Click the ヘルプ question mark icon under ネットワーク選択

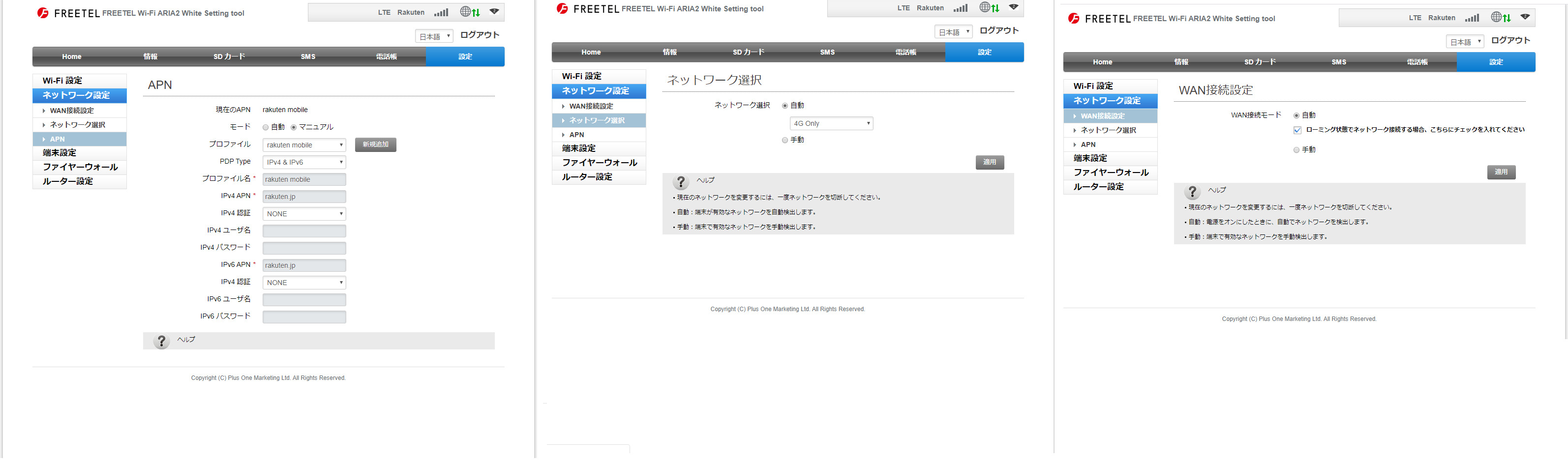click(681, 182)
